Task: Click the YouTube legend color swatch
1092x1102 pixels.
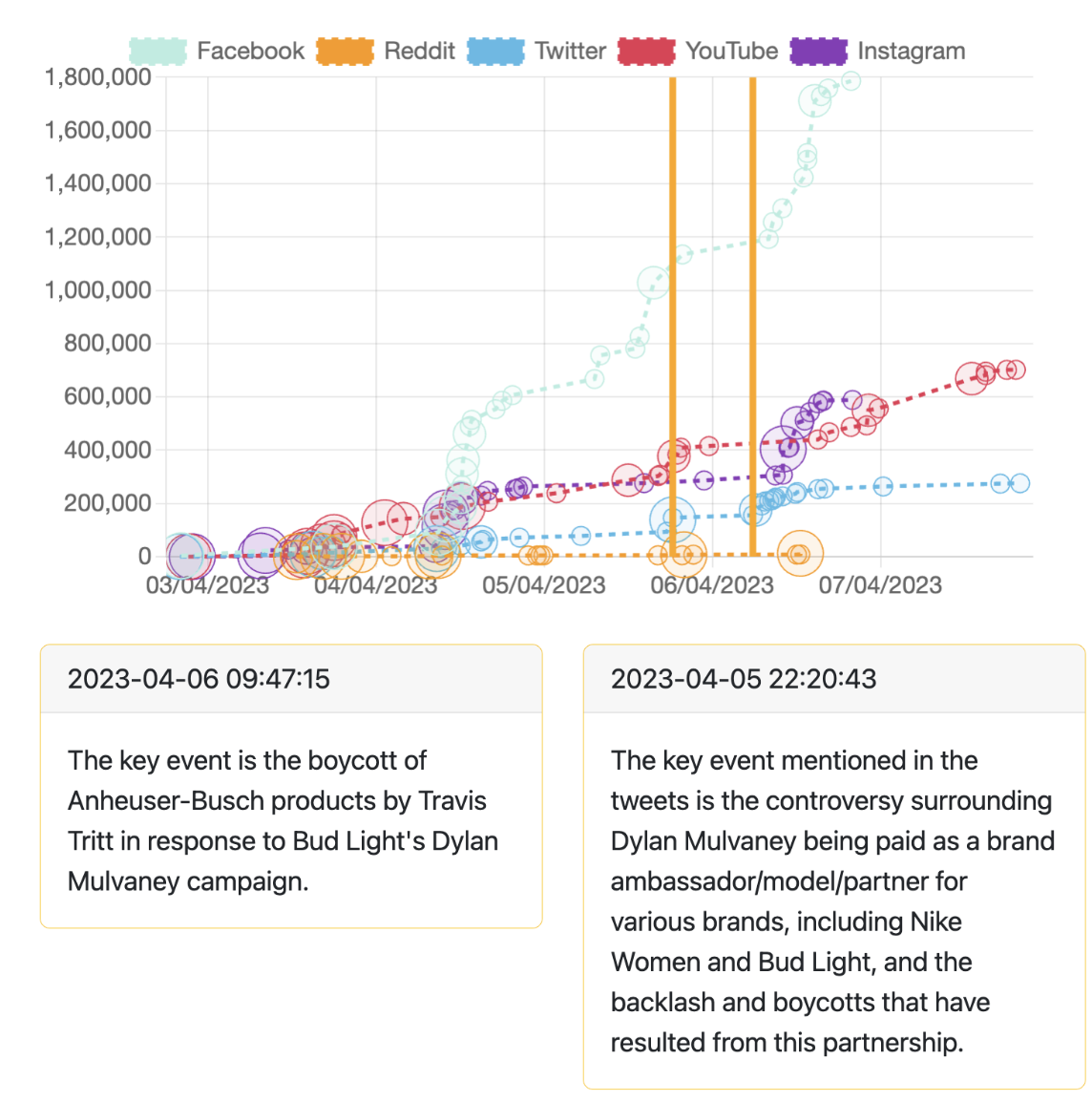Action: [646, 52]
